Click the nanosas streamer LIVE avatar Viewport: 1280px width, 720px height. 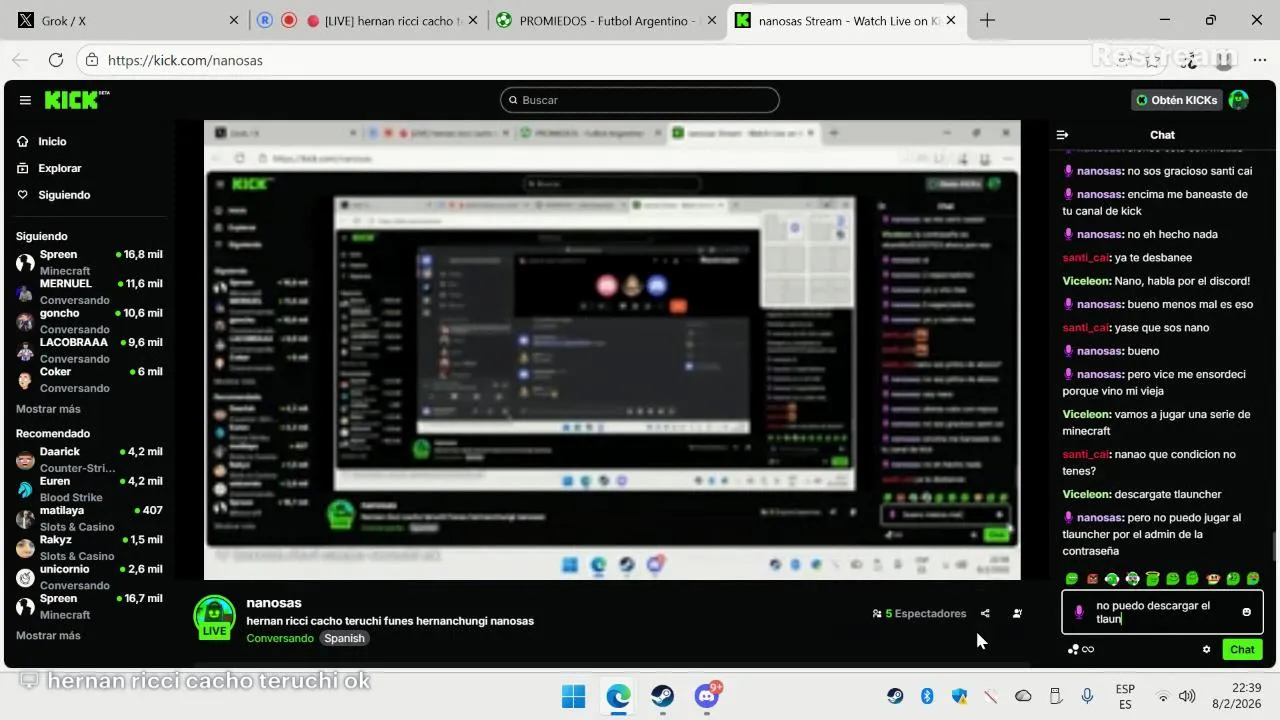coord(214,617)
